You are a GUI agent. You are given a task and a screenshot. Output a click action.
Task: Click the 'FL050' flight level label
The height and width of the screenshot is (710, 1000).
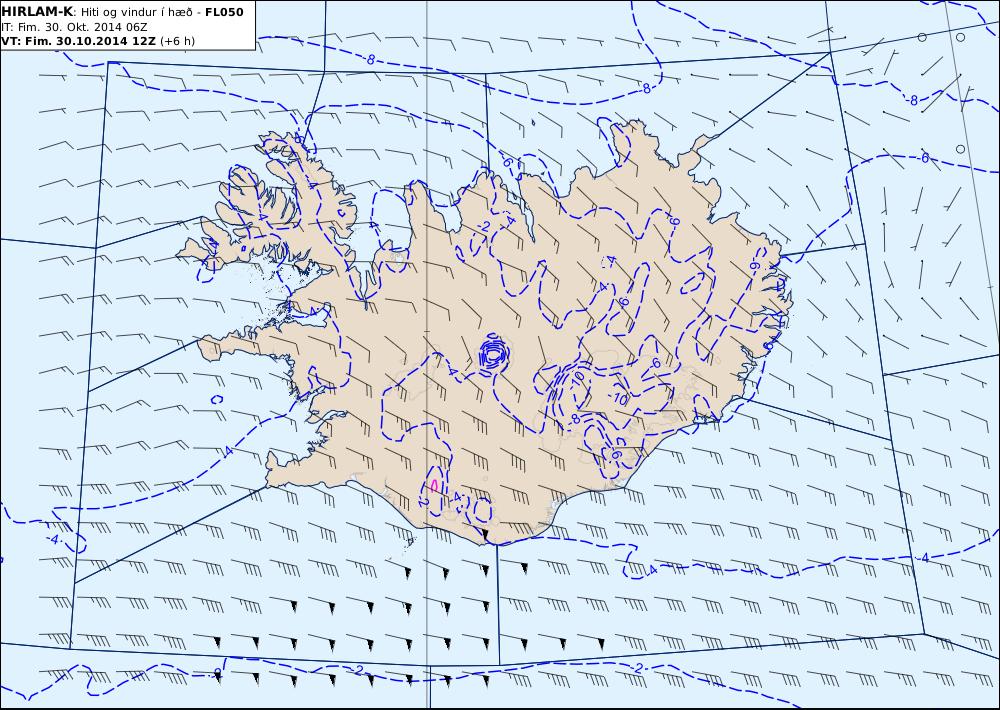click(224, 11)
